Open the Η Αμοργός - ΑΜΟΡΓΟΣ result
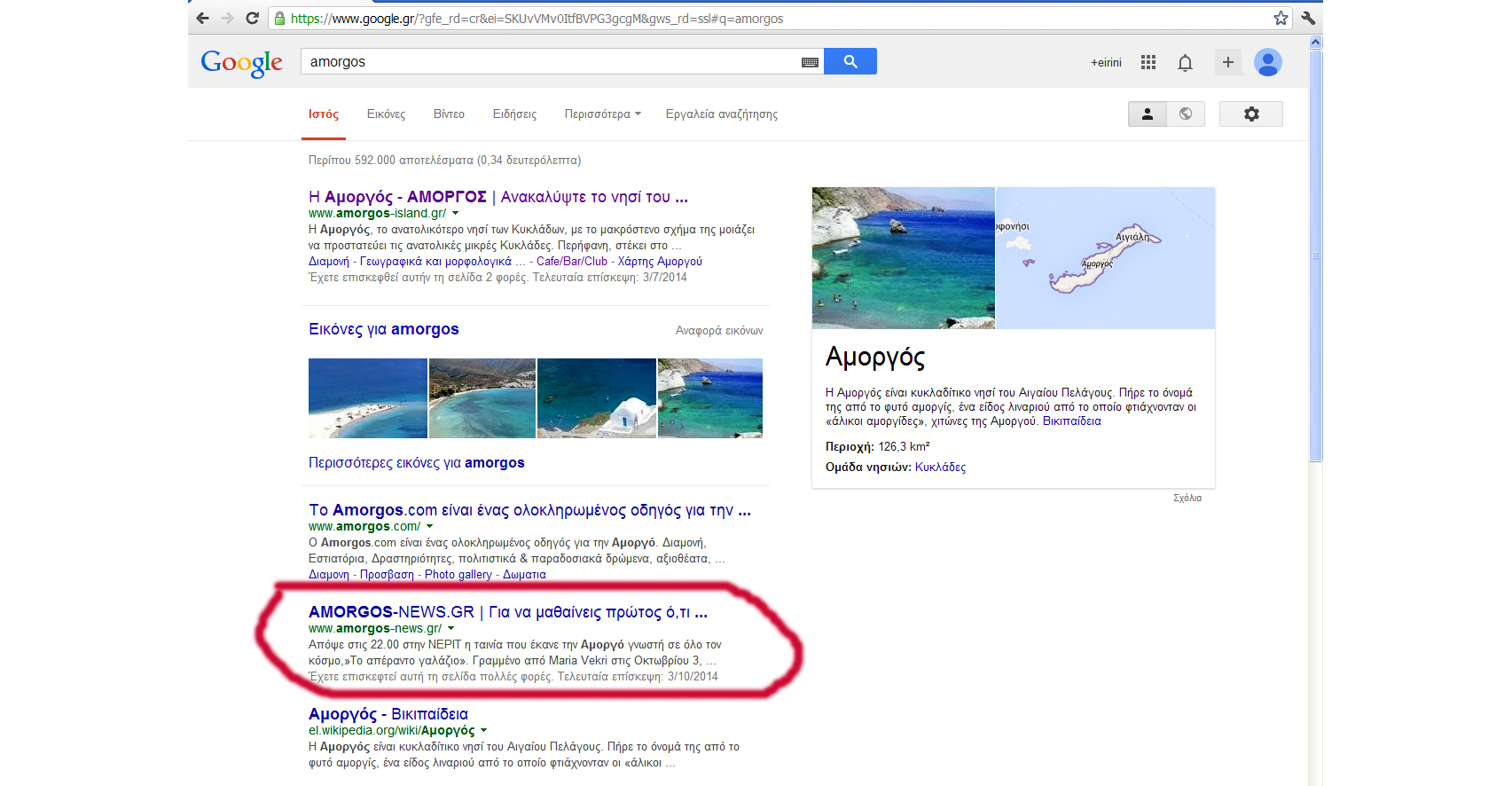Image resolution: width=1512 pixels, height=786 pixels. [x=498, y=197]
